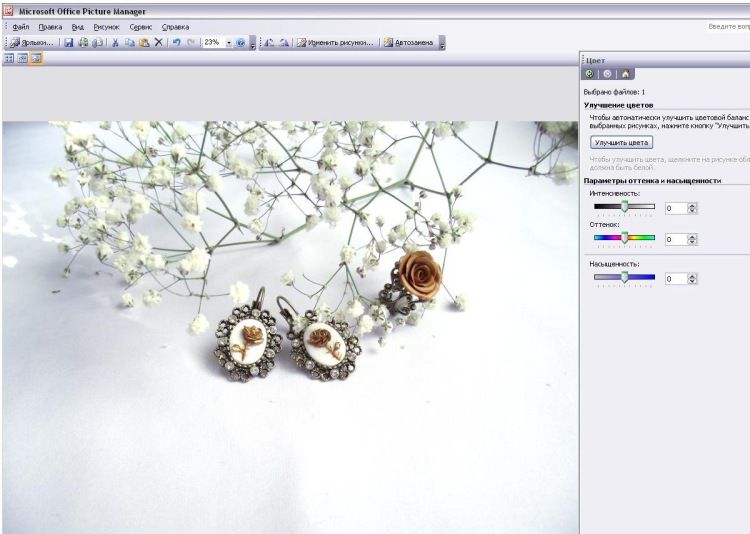Click the Save (floppy disk) toolbar icon

69,43
